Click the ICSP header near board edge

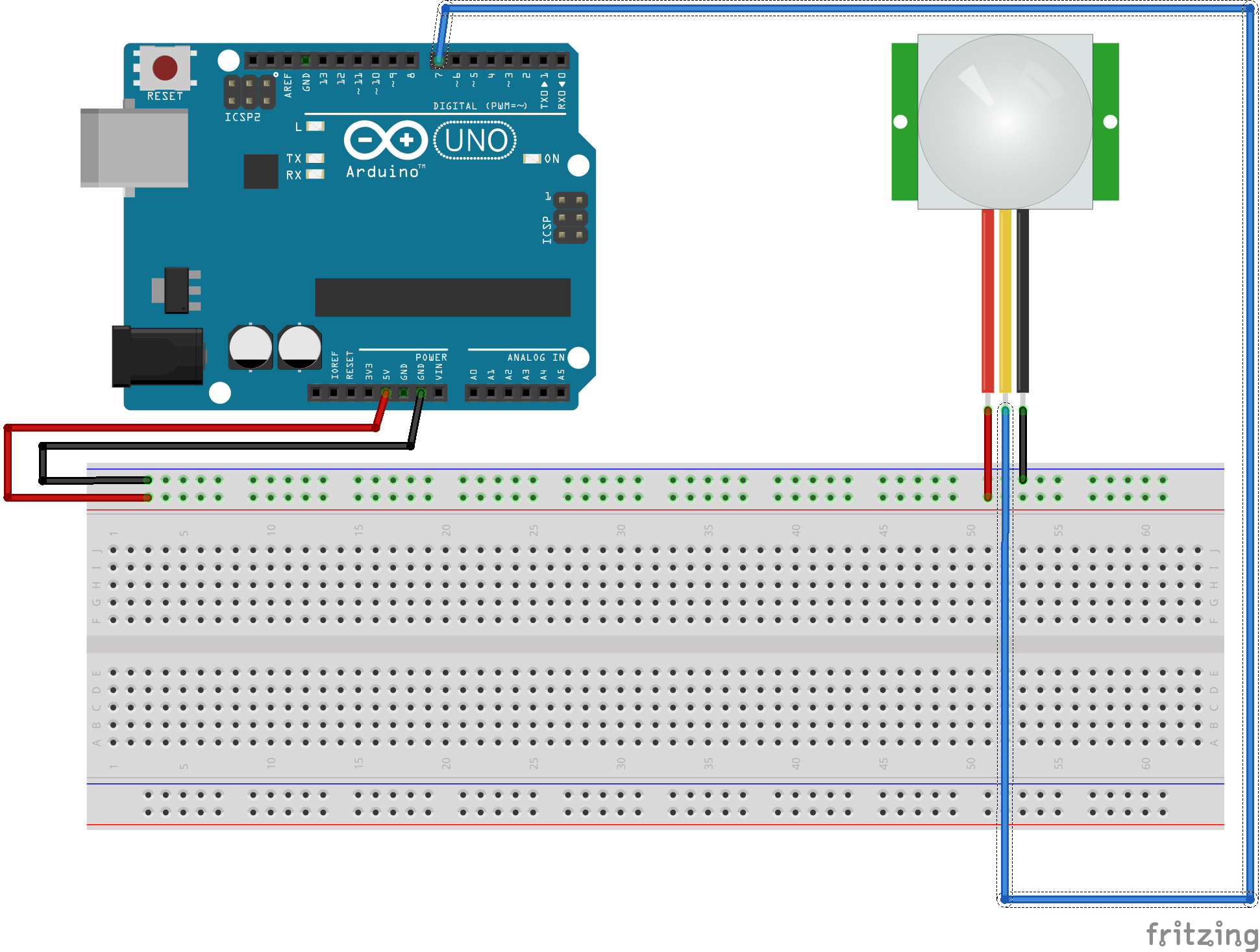pyautogui.click(x=570, y=217)
